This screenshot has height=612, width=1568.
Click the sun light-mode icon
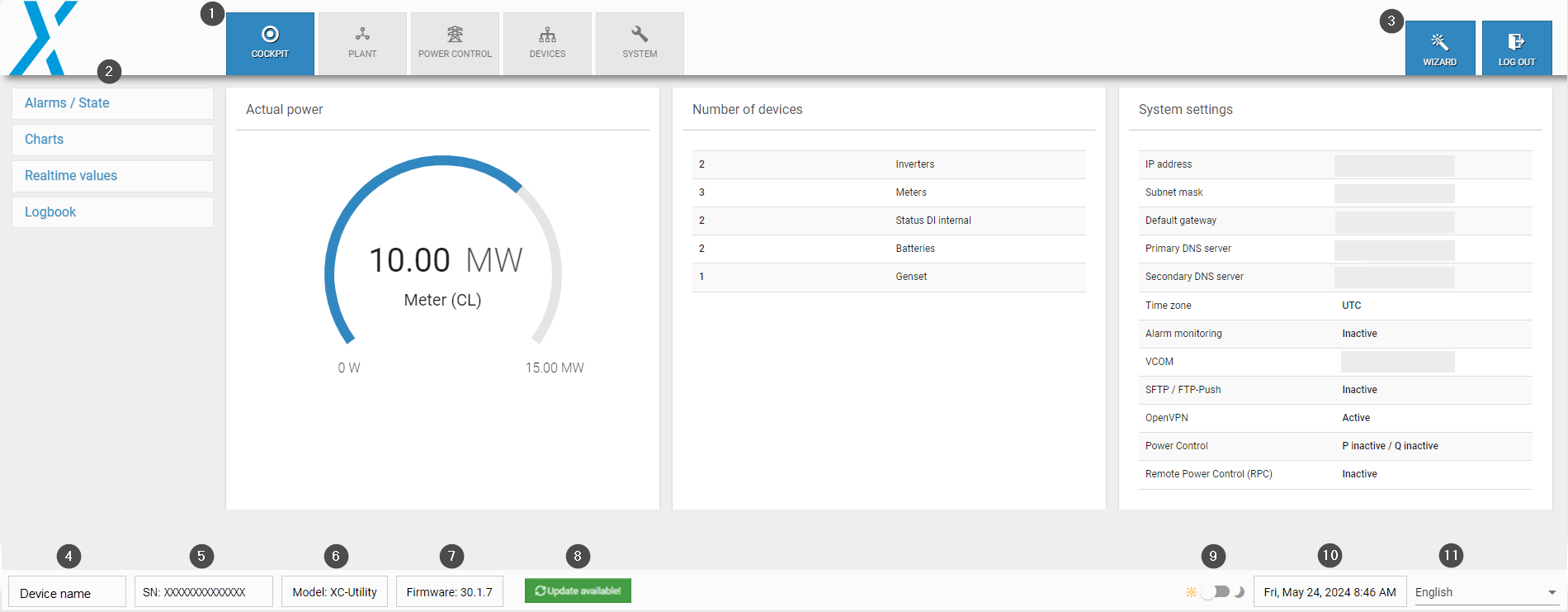pyautogui.click(x=1191, y=592)
